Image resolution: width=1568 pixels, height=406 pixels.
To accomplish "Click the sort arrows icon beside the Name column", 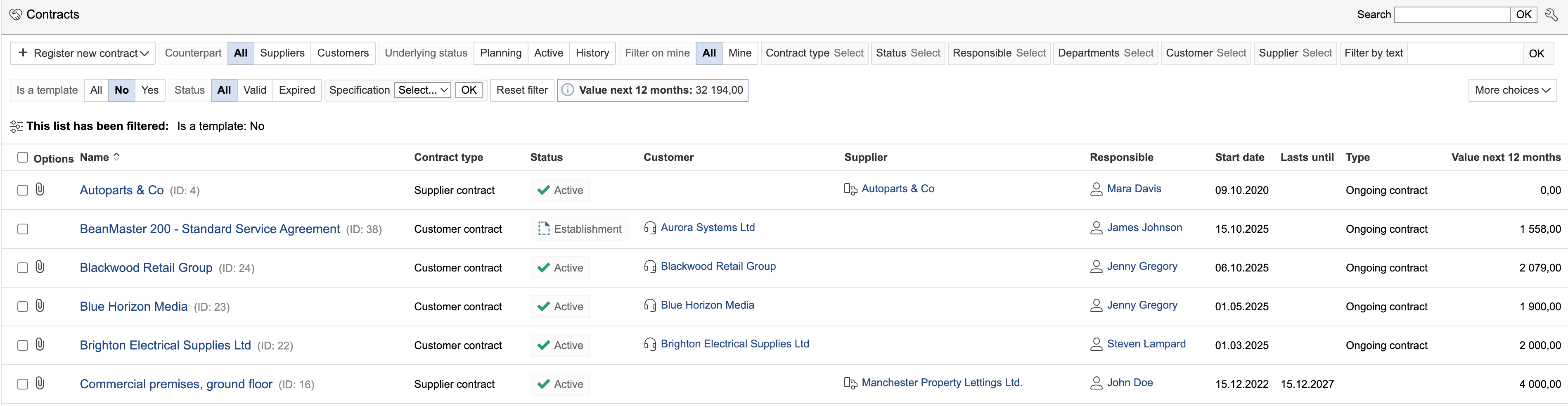I will [116, 157].
